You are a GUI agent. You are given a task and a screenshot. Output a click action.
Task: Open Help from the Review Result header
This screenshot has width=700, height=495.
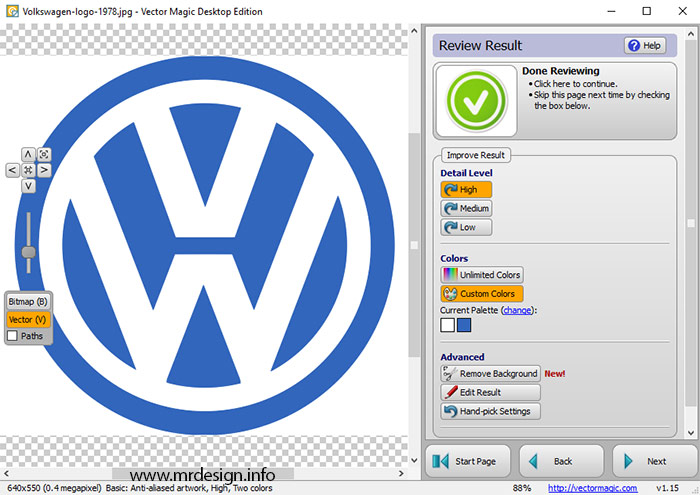tap(645, 46)
